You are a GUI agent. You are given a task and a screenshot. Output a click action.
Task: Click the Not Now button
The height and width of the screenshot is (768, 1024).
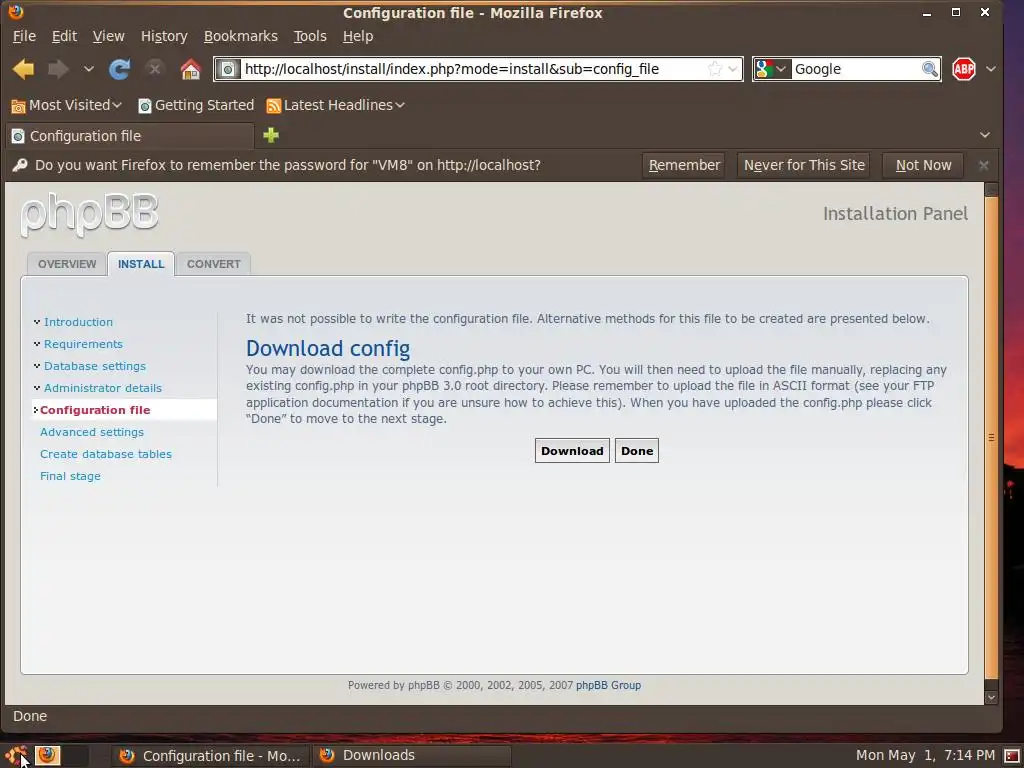coord(923,165)
